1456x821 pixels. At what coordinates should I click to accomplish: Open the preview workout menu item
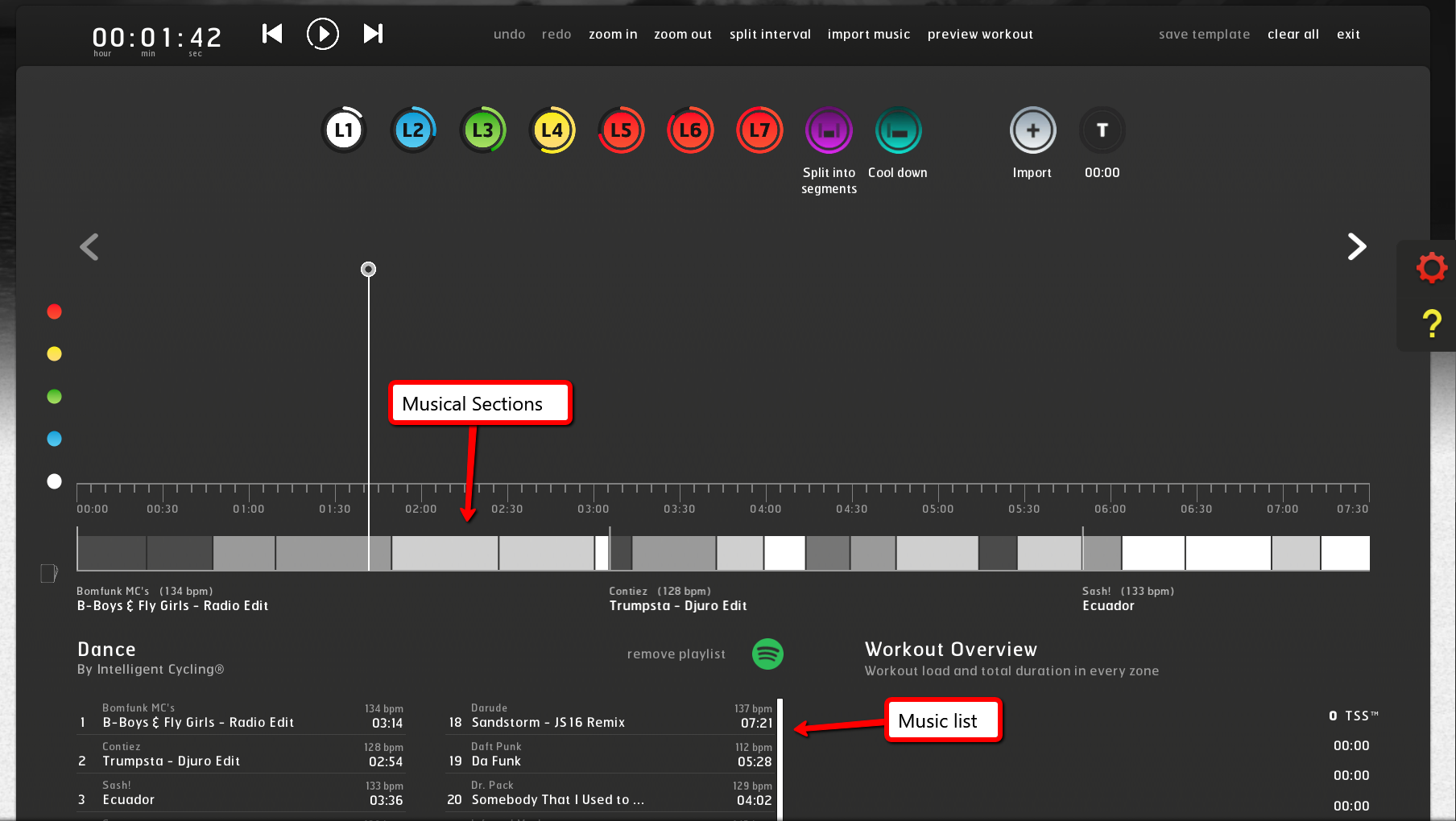point(979,35)
